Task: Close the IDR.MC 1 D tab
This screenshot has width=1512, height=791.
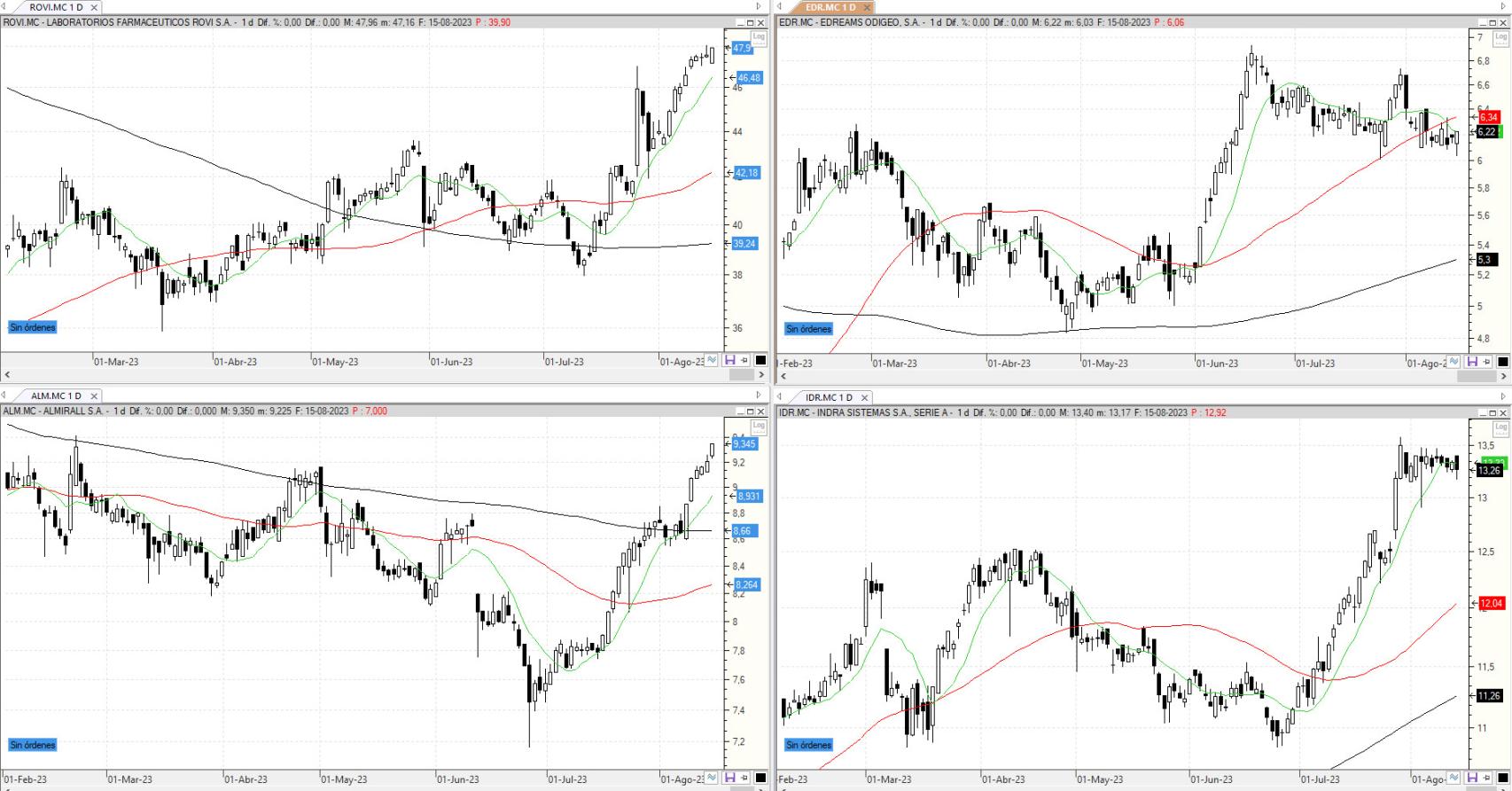Action: coord(865,398)
